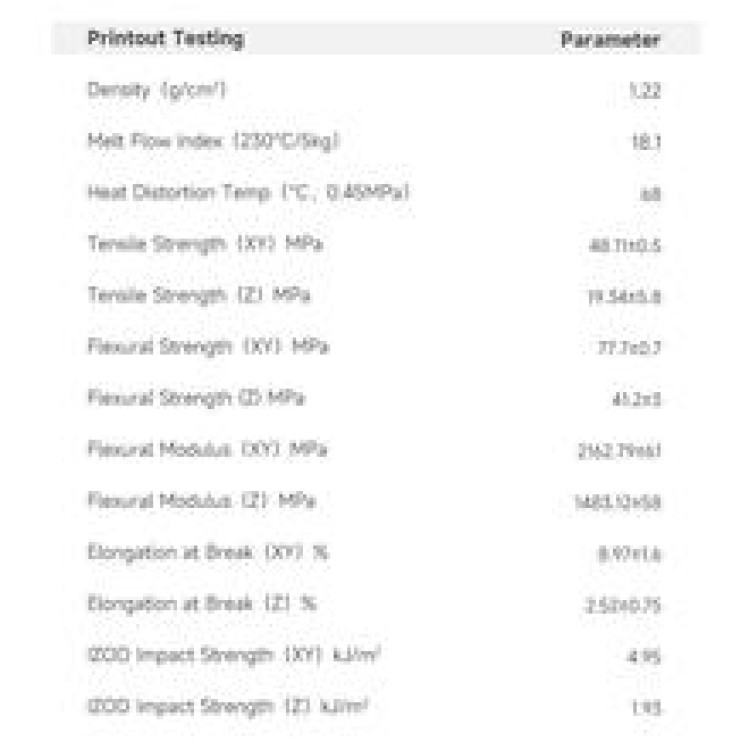The image size is (750, 750).
Task: Select the Melt Flow Index value 18.1
Action: pos(645,142)
